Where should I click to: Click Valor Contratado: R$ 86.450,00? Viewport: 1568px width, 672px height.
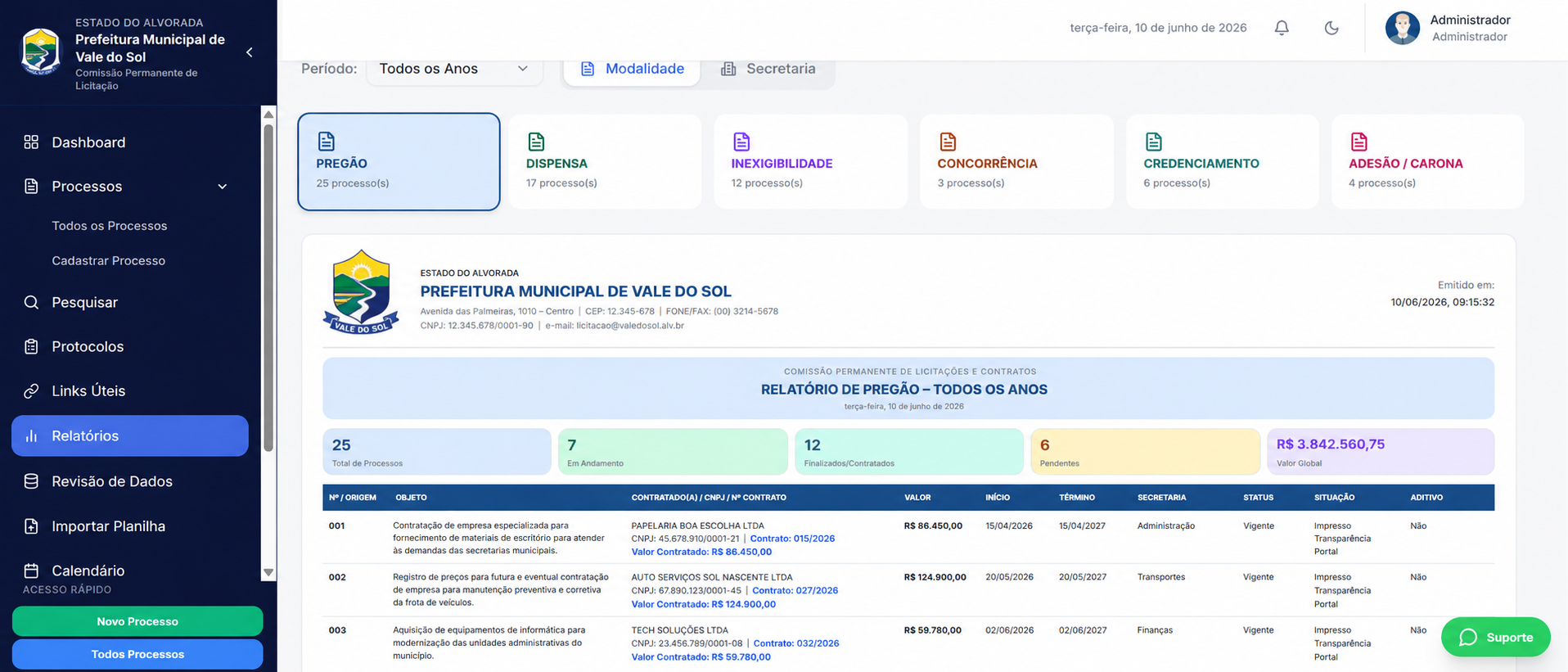pos(701,552)
